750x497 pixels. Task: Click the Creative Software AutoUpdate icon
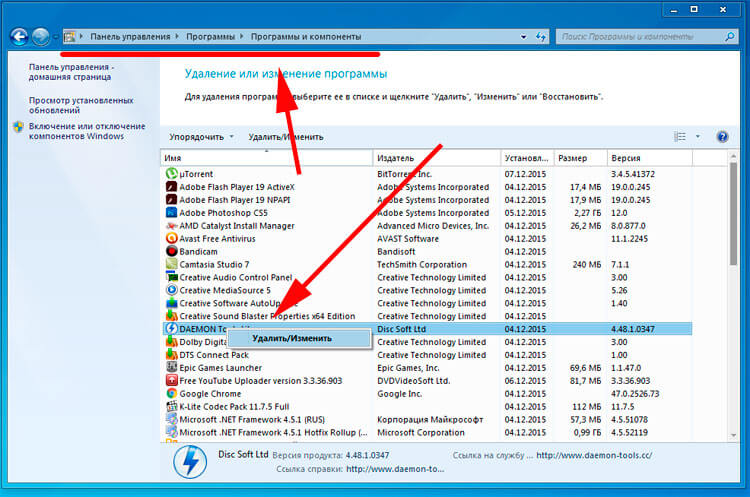[x=171, y=303]
